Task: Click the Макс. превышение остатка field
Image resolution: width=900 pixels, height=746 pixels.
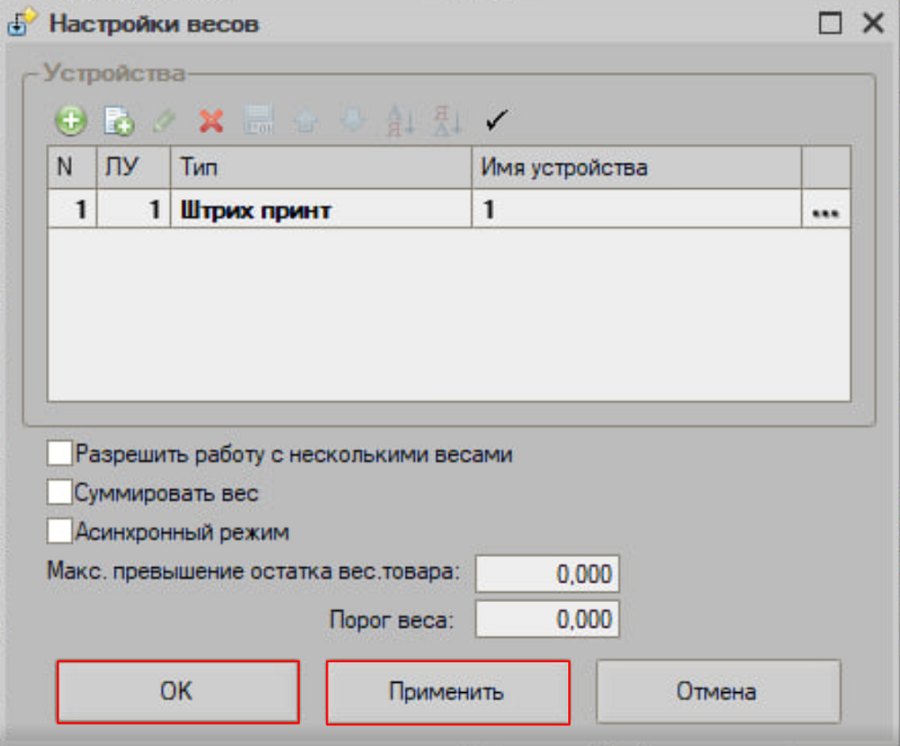Action: coord(548,573)
